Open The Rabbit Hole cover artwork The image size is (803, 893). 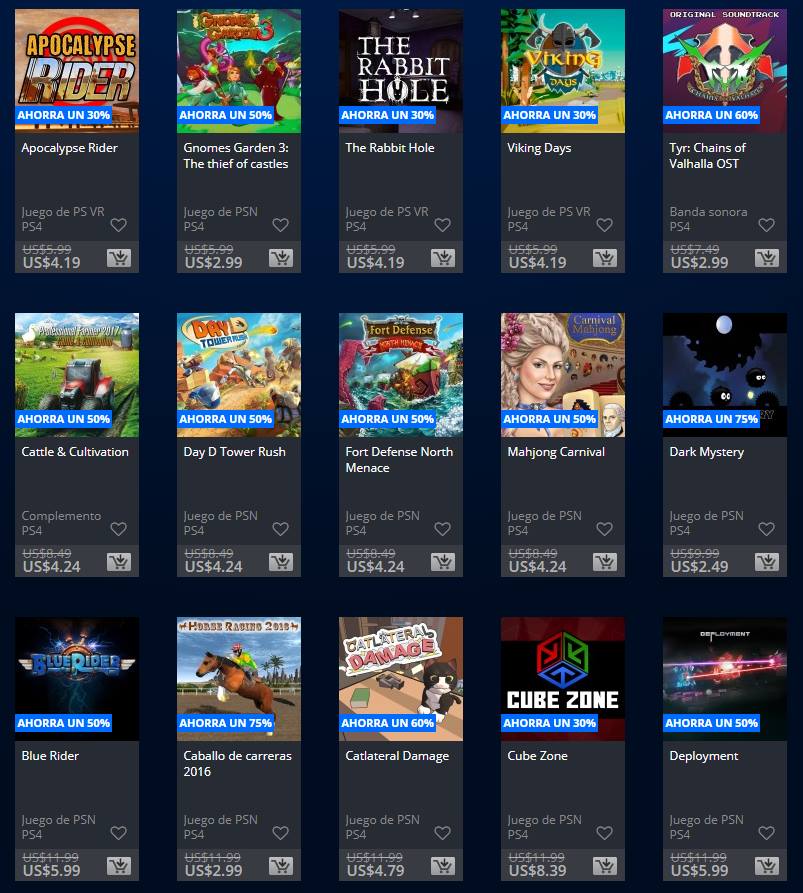pyautogui.click(x=401, y=71)
